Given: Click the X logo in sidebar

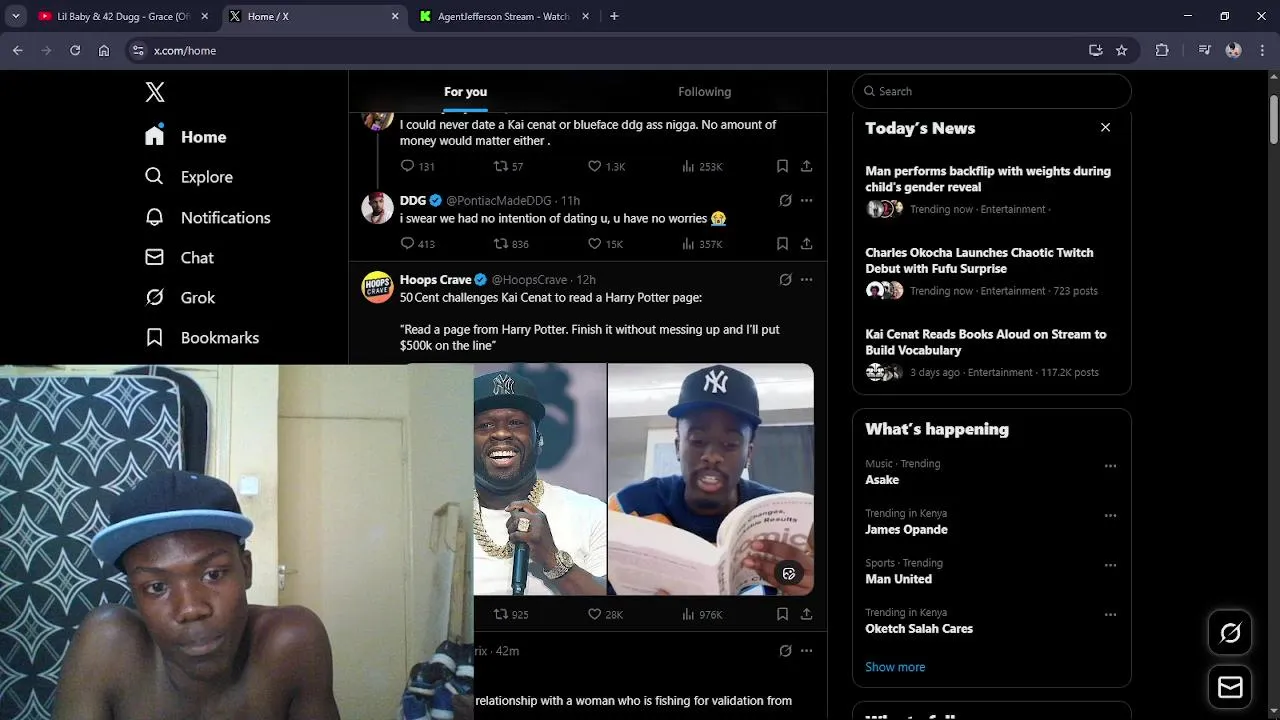Looking at the screenshot, I should [x=155, y=92].
